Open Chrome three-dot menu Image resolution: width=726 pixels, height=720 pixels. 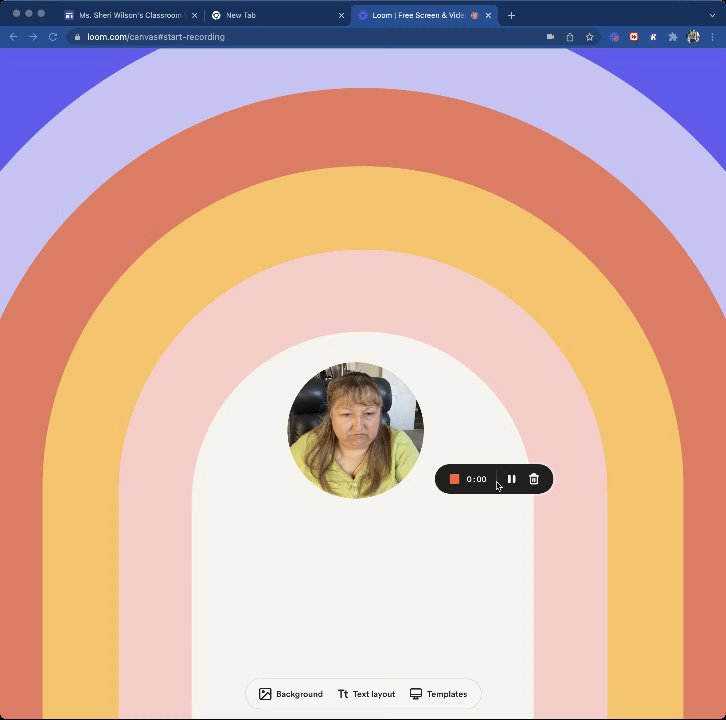point(713,37)
